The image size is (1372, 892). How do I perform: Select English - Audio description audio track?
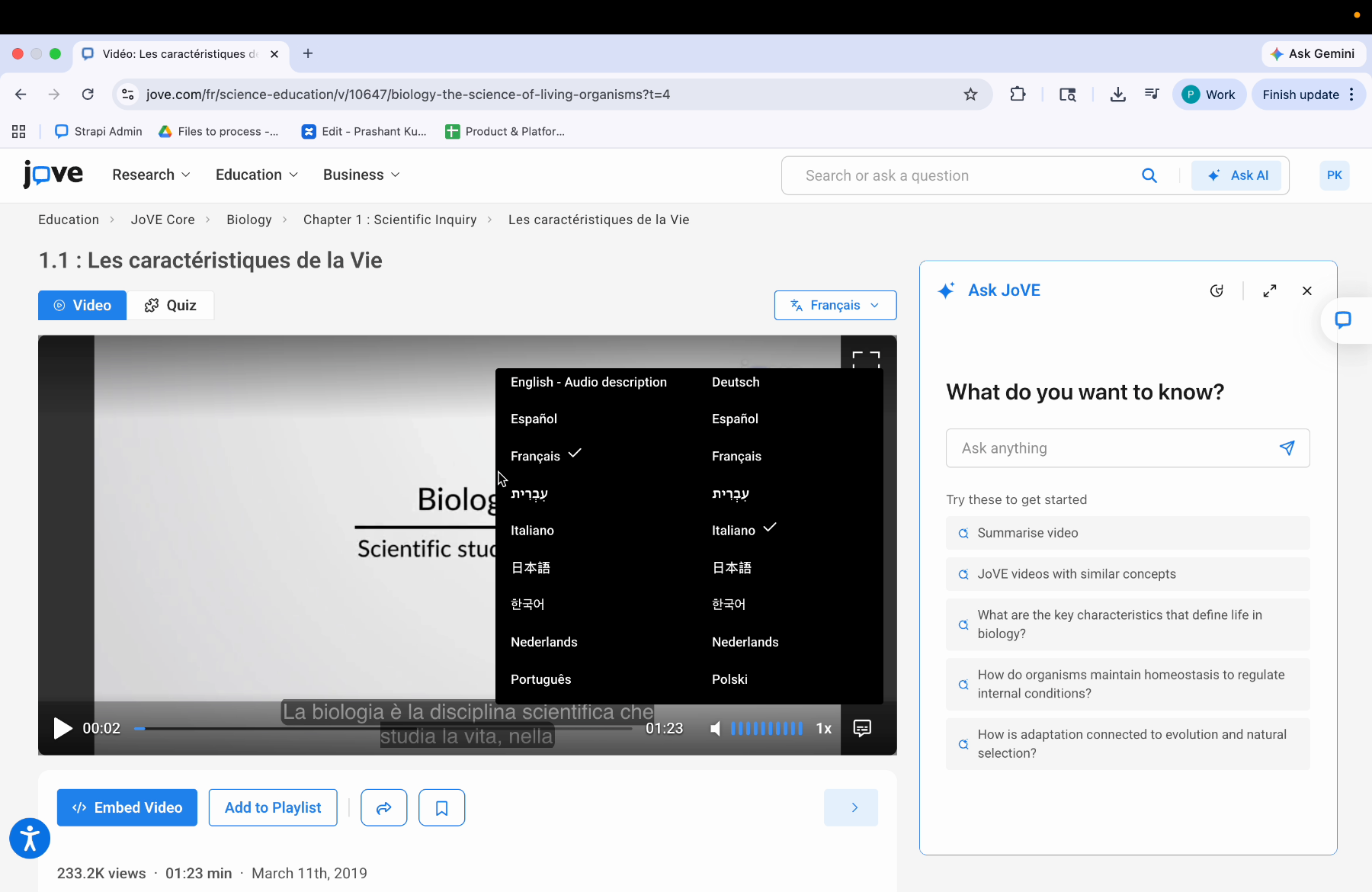[588, 382]
